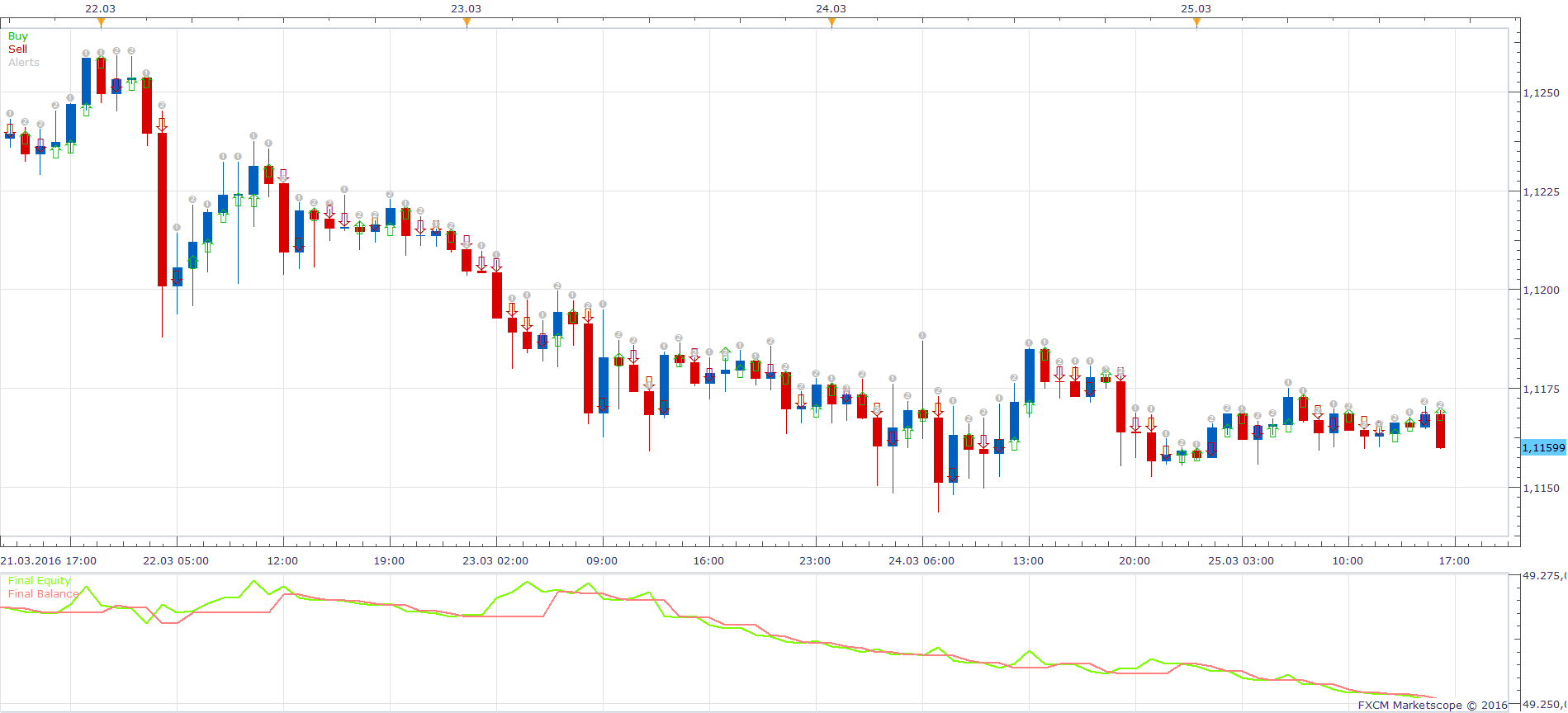Click the 24.03 06:00 time label
Viewport: 1568px width, 713px height.
tap(921, 561)
